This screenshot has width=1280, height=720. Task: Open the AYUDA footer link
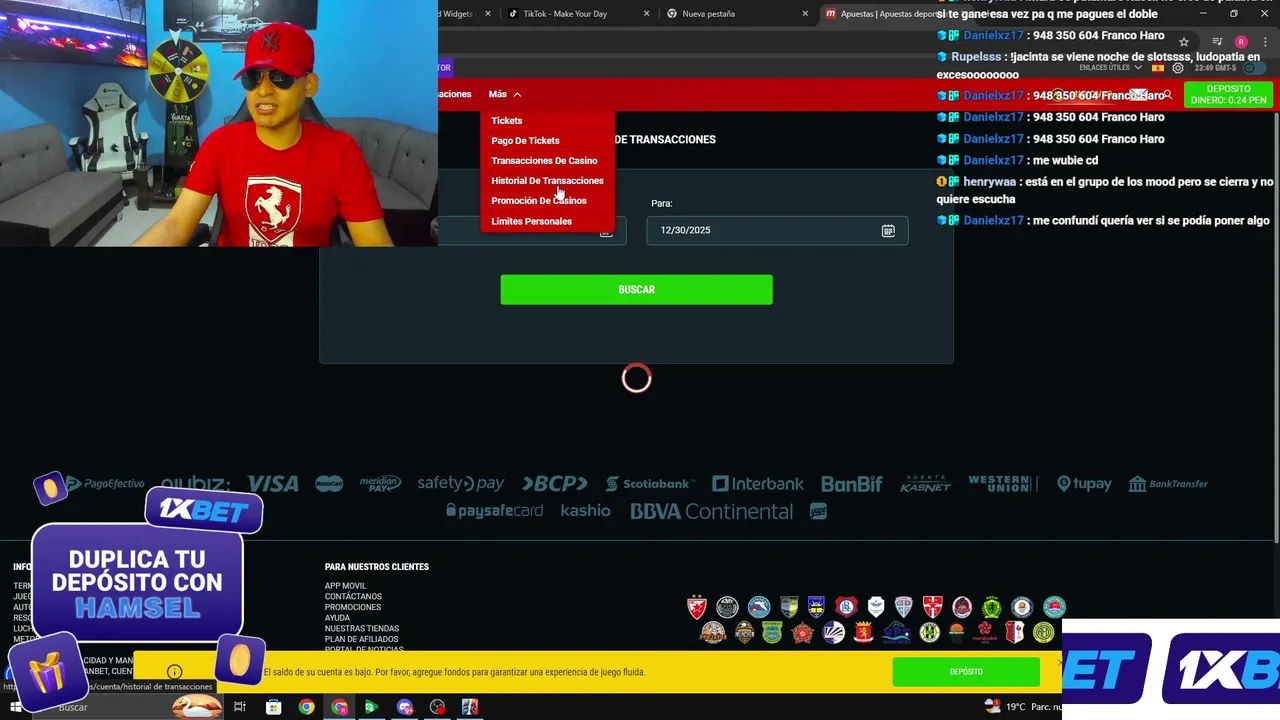pyautogui.click(x=337, y=618)
